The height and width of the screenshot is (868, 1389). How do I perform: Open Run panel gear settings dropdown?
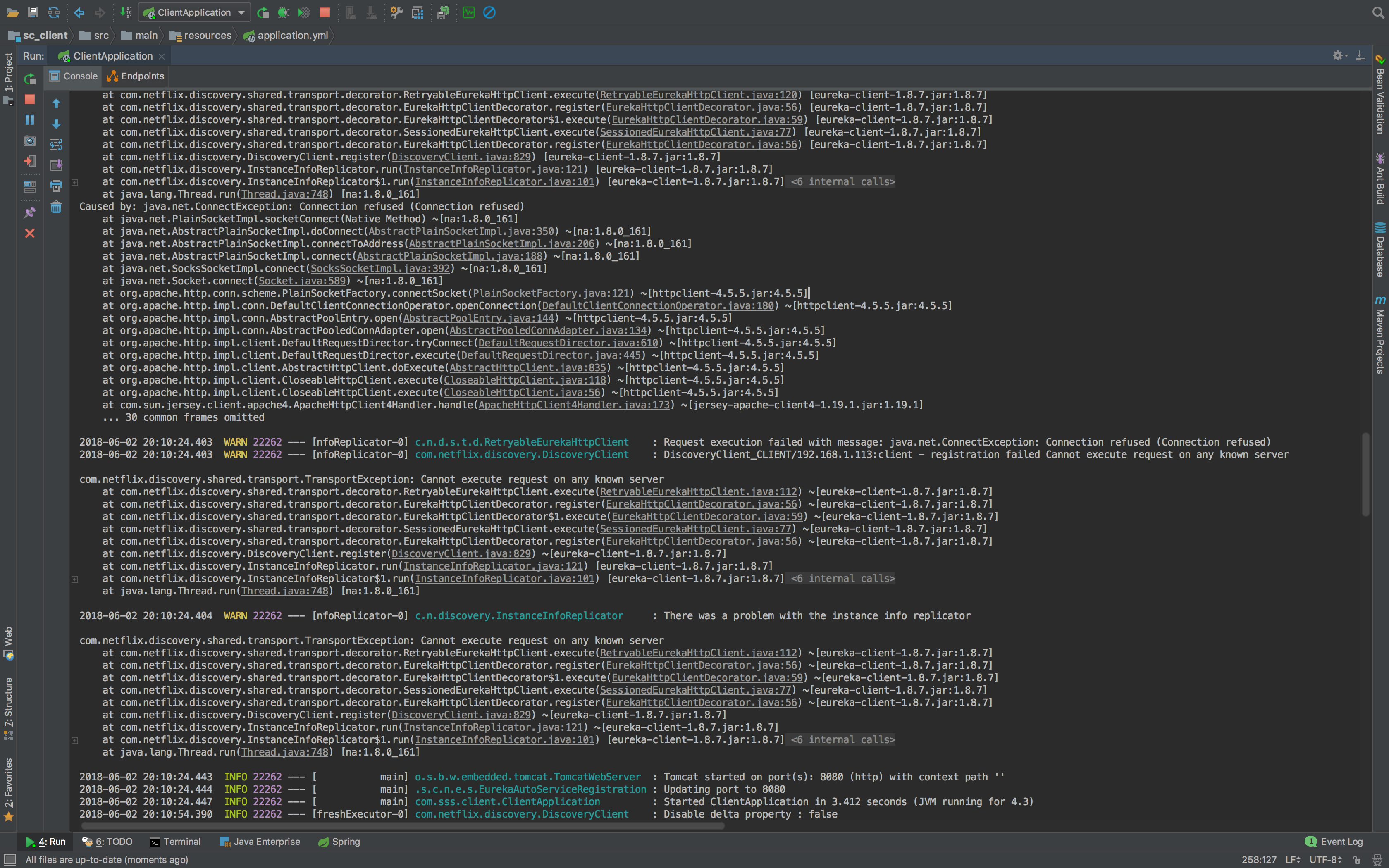[x=1339, y=56]
